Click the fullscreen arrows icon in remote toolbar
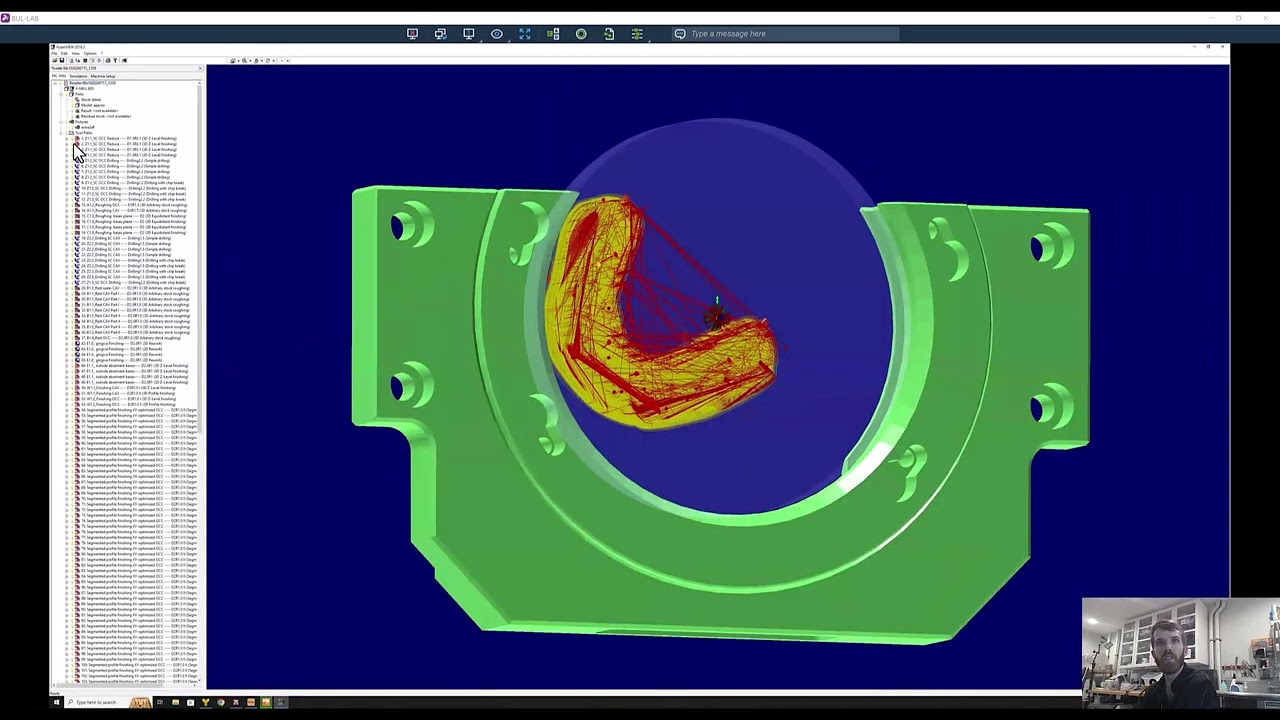Screen dimensions: 1280x720 tap(525, 34)
